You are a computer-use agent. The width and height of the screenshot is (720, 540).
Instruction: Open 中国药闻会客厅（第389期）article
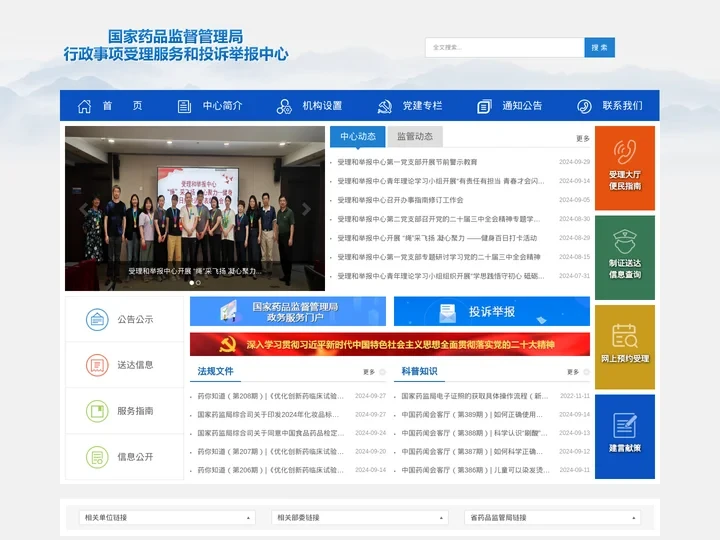[472, 415]
